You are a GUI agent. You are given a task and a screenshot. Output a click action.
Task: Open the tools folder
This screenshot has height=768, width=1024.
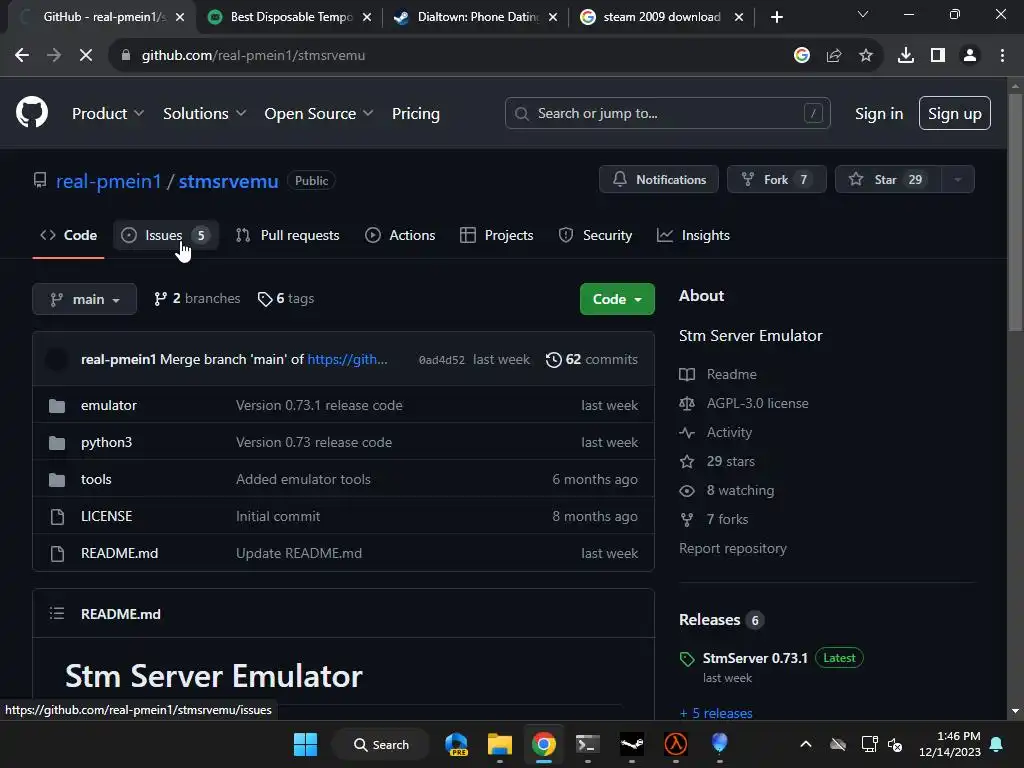tap(96, 479)
